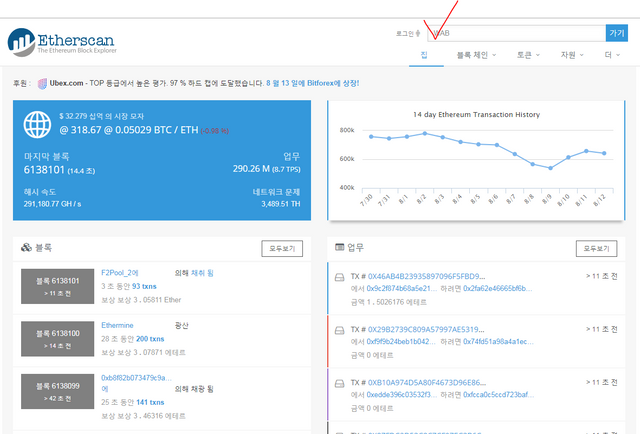Open sender address 0xf9f9b24beb1b042
Viewport: 640px width, 434px height.
(x=401, y=342)
